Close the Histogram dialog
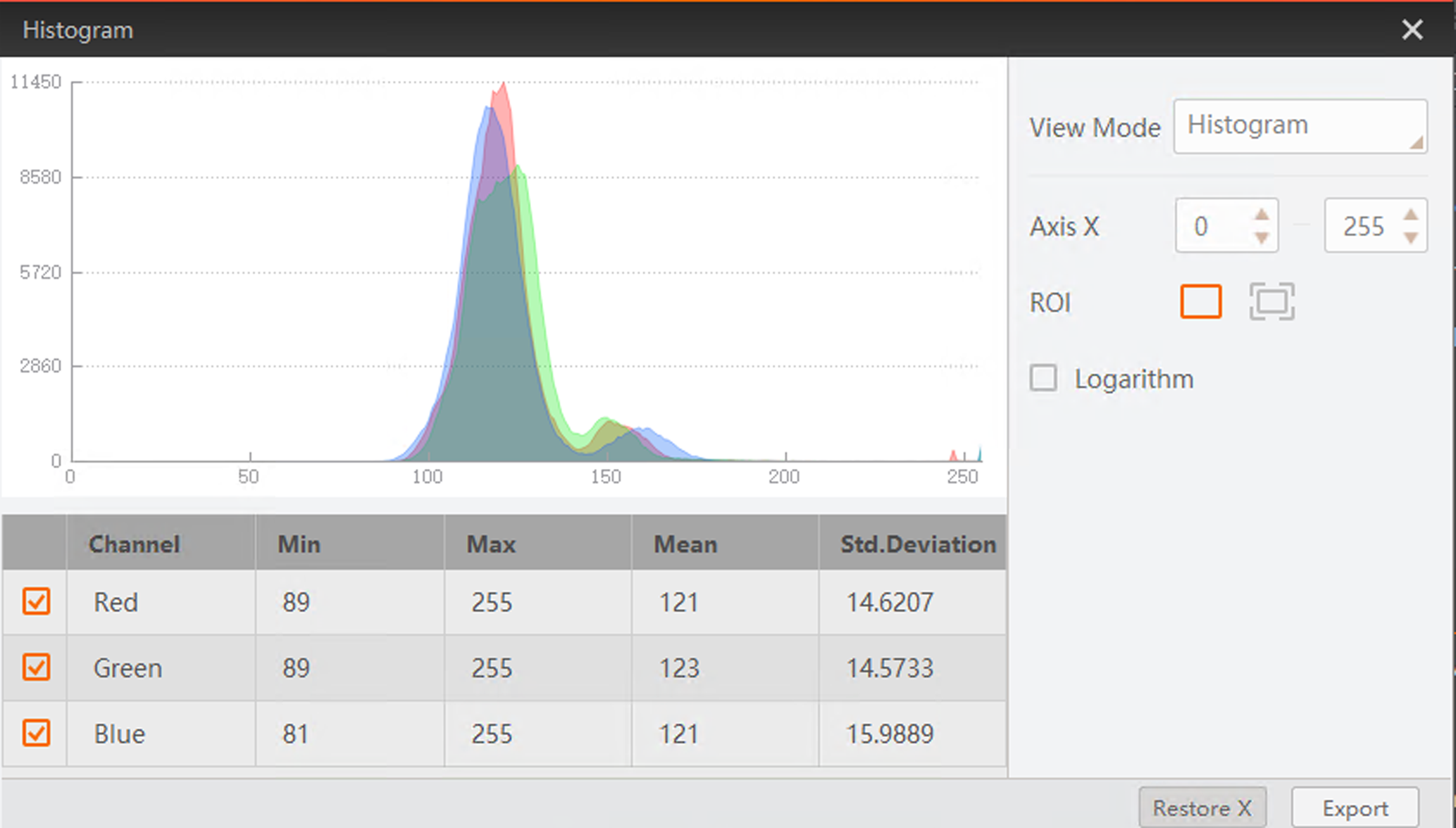 pyautogui.click(x=1412, y=30)
